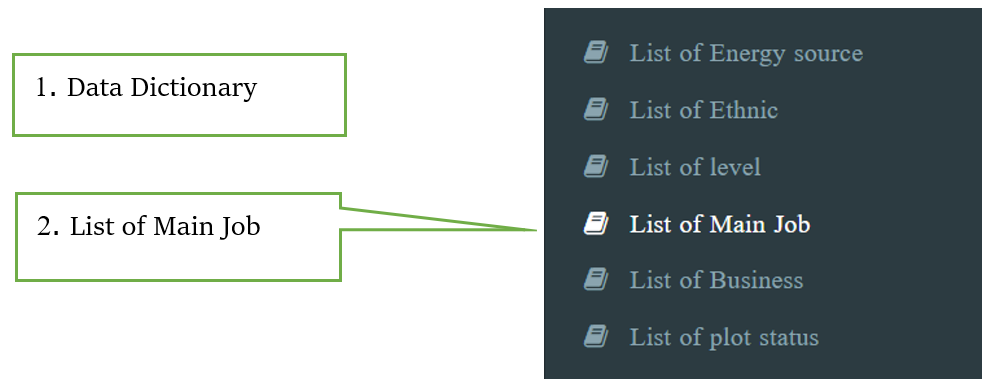This screenshot has width=990, height=388.
Task: Open the List of Business page
Action: tap(717, 280)
